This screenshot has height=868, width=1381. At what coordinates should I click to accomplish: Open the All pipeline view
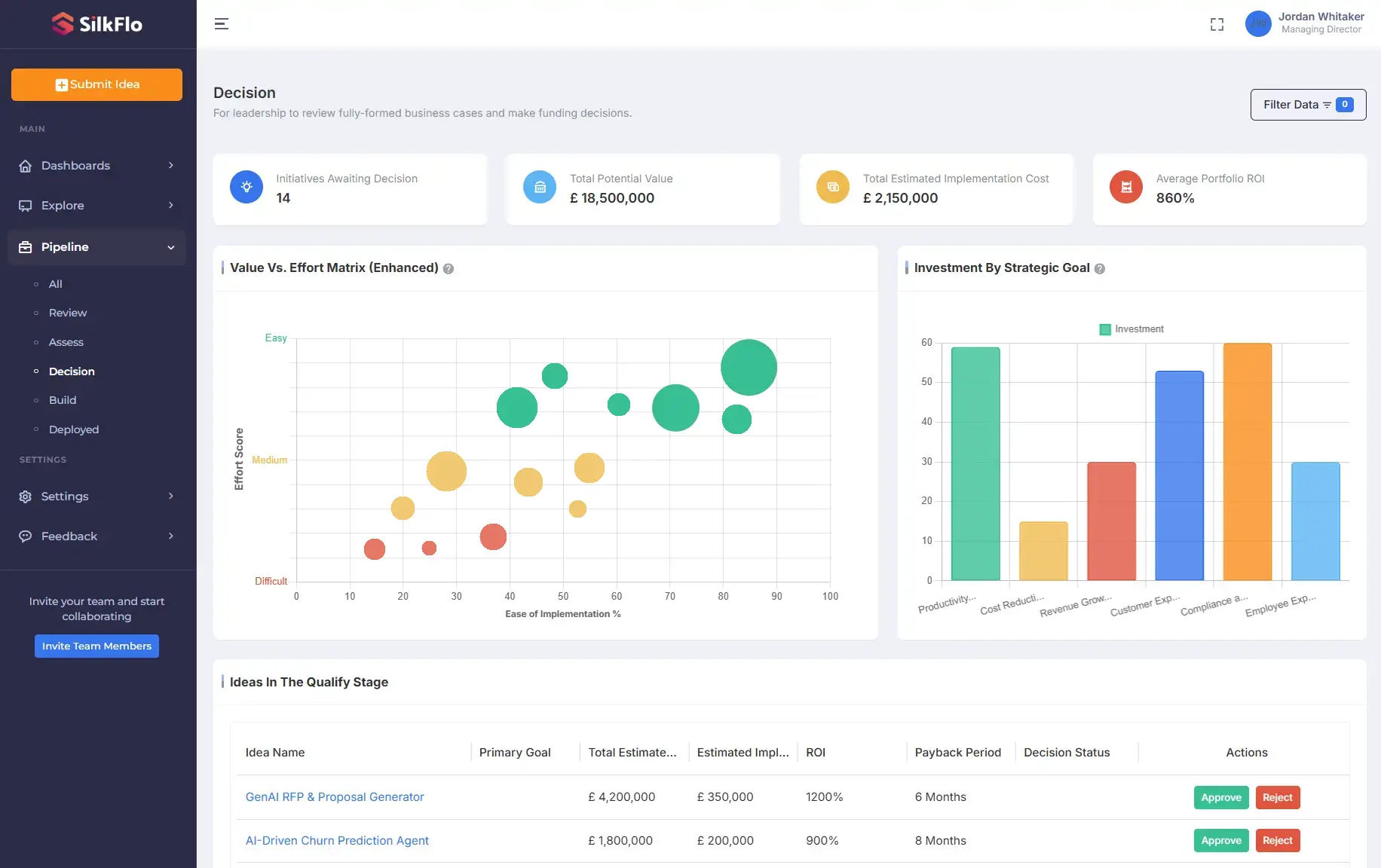pyautogui.click(x=56, y=284)
